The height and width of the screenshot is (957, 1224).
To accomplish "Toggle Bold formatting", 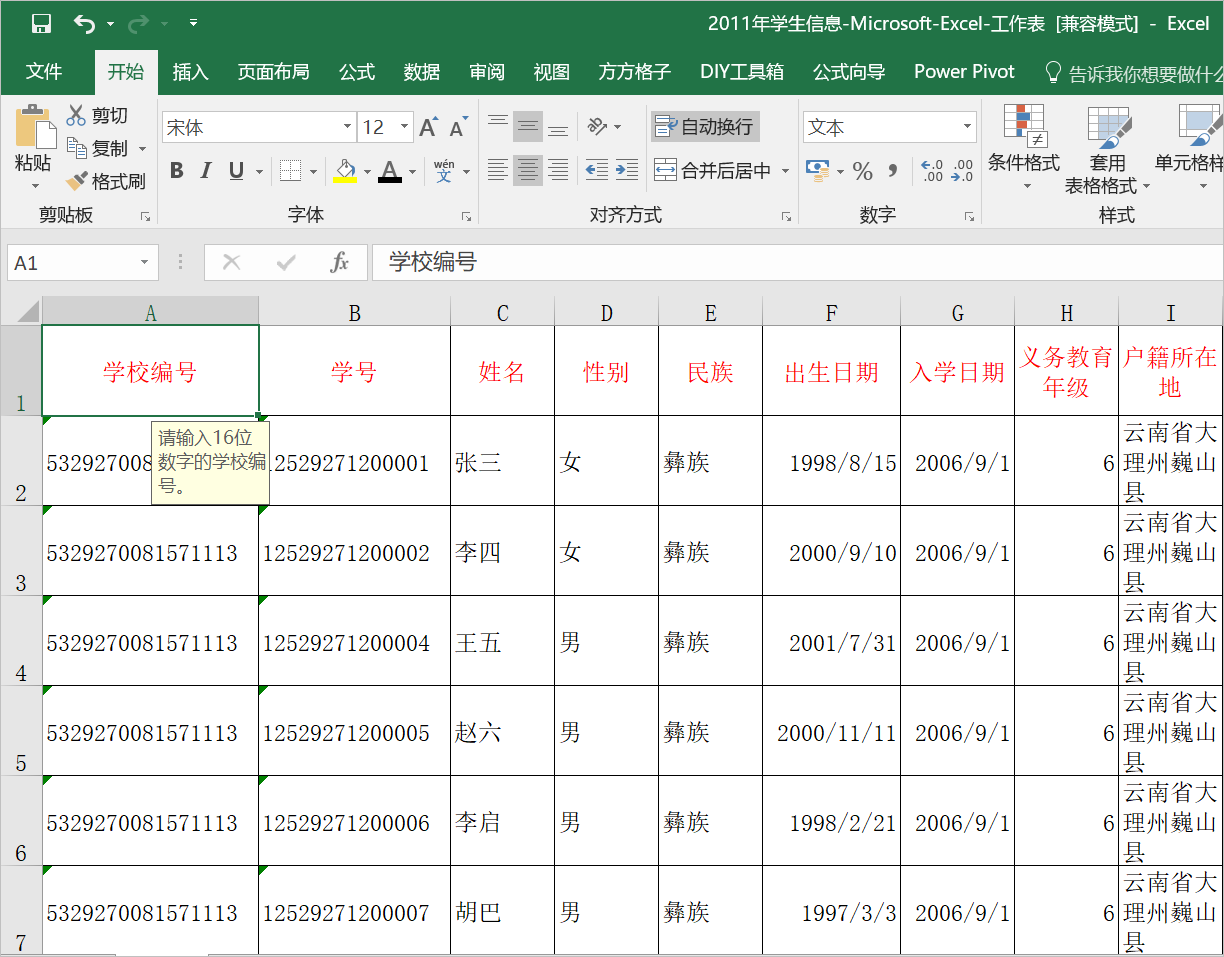I will [176, 171].
